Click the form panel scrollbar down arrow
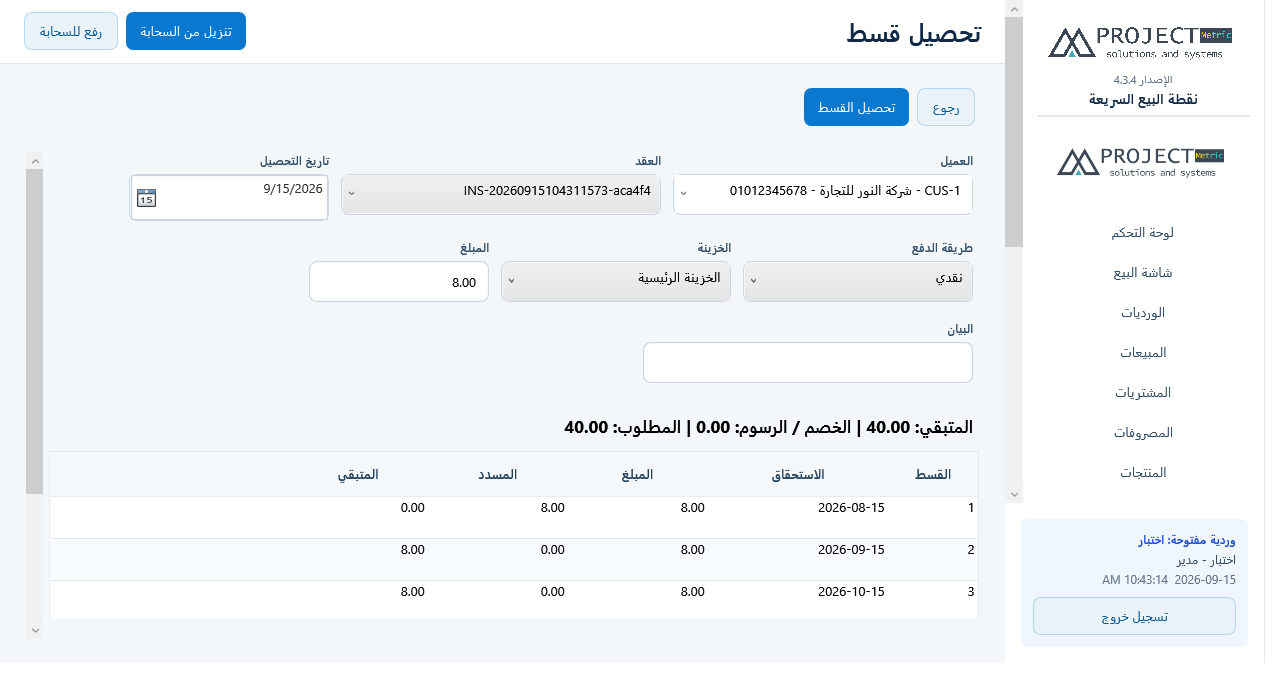 tap(35, 629)
